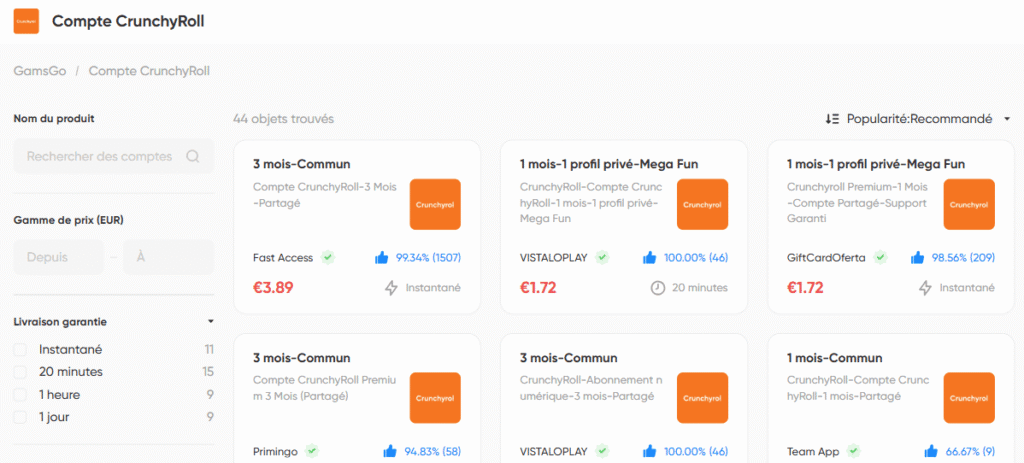Click the verified badge next to Team App
Image resolution: width=1024 pixels, height=463 pixels.
pos(853,451)
